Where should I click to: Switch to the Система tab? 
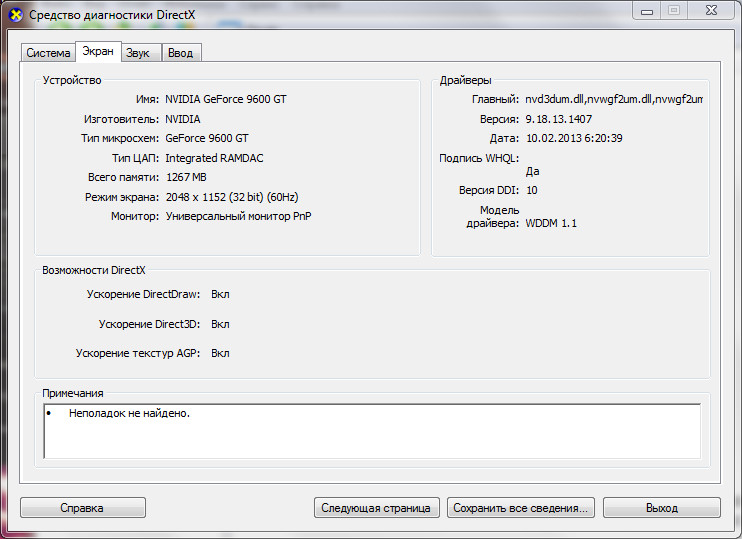[48, 53]
